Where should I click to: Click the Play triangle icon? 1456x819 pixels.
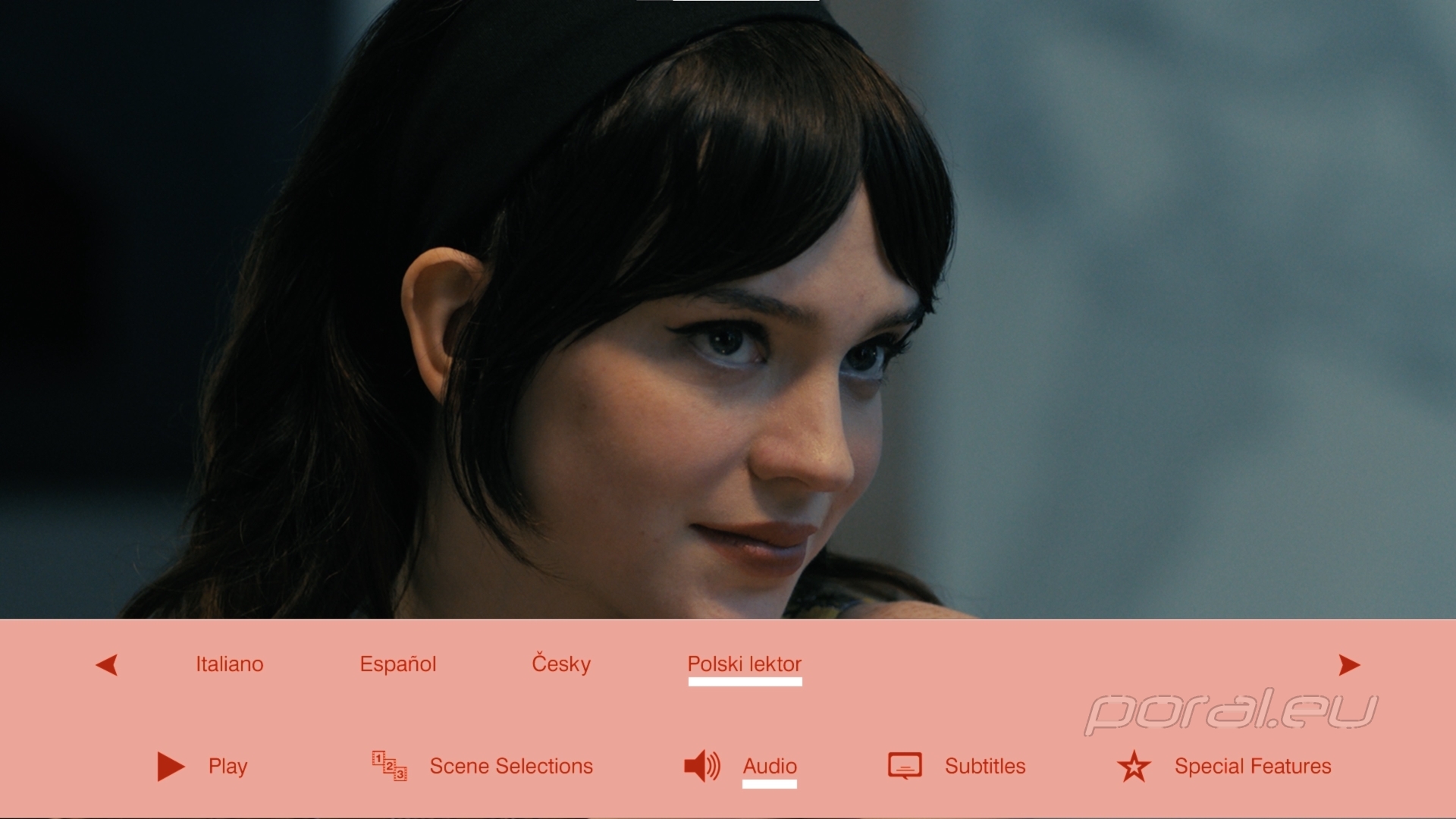coord(171,767)
